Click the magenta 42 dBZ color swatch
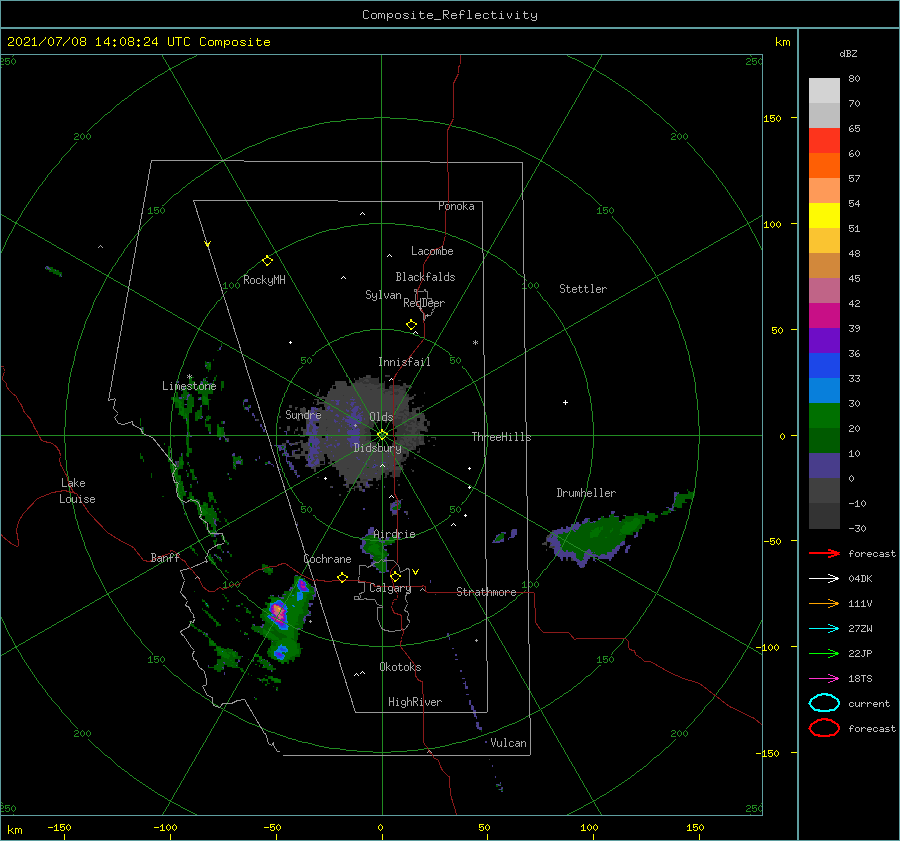Screen dimensions: 900x841 824,315
